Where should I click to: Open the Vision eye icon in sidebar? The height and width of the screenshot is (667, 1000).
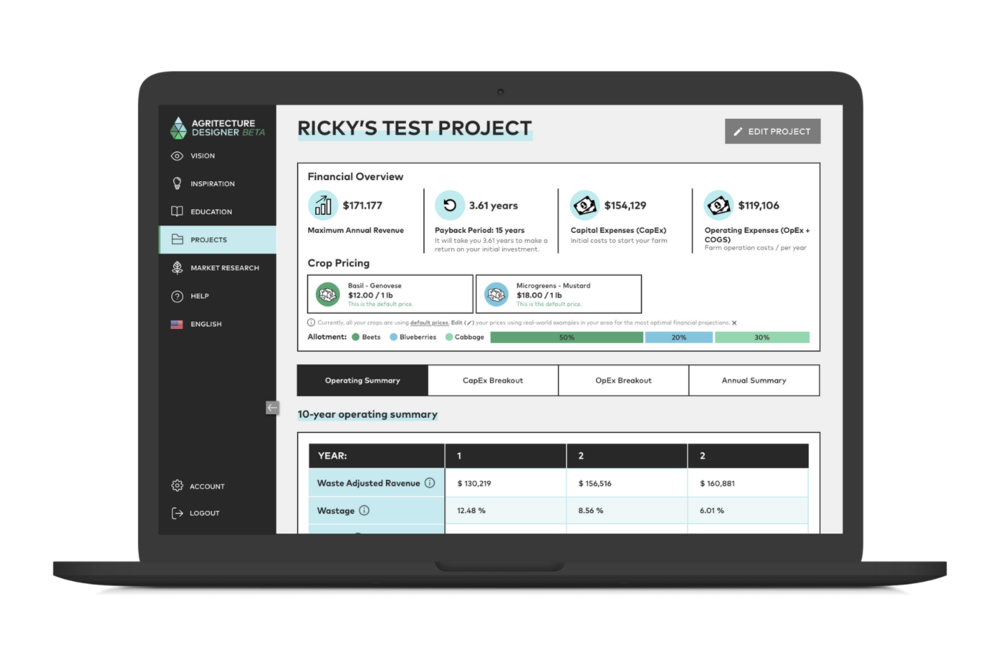[x=177, y=156]
